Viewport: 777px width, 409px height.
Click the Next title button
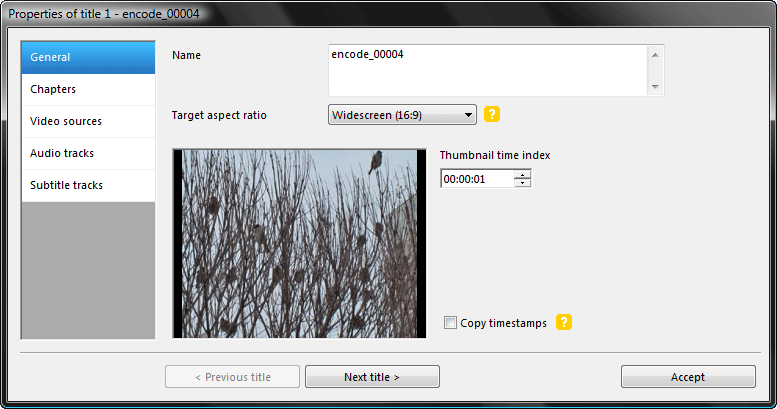tap(372, 377)
